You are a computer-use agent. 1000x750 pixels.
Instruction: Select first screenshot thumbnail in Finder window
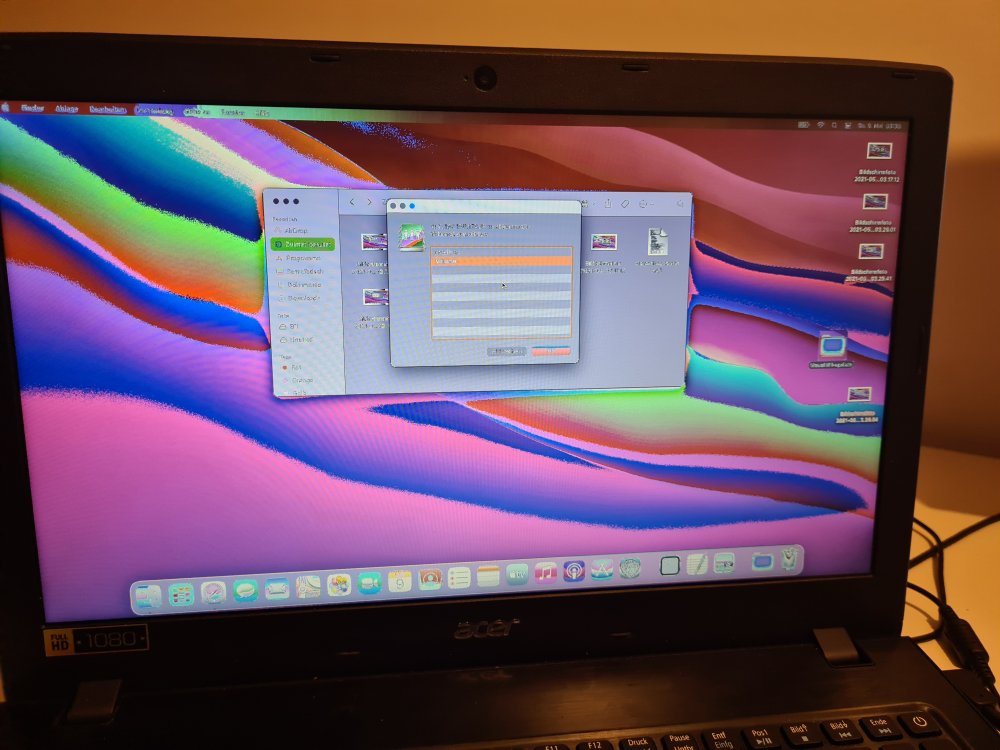[374, 242]
